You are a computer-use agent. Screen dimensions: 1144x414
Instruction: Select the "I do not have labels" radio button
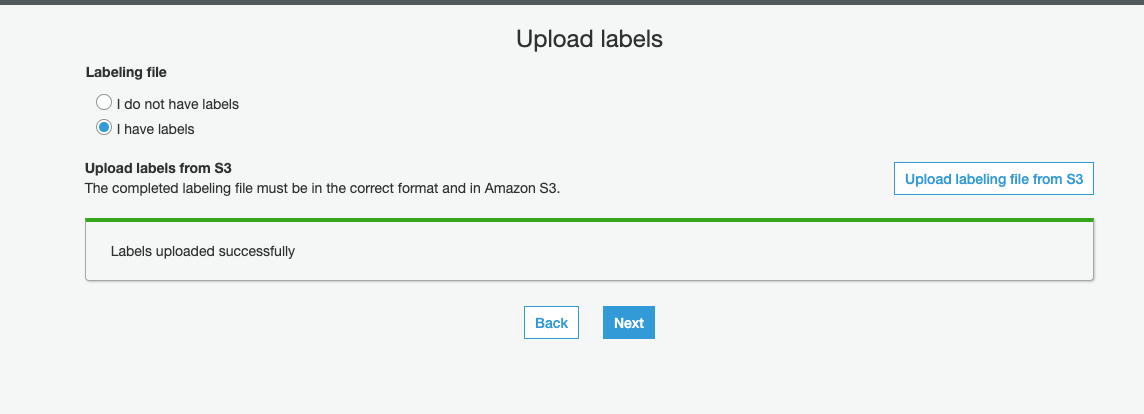coord(103,103)
